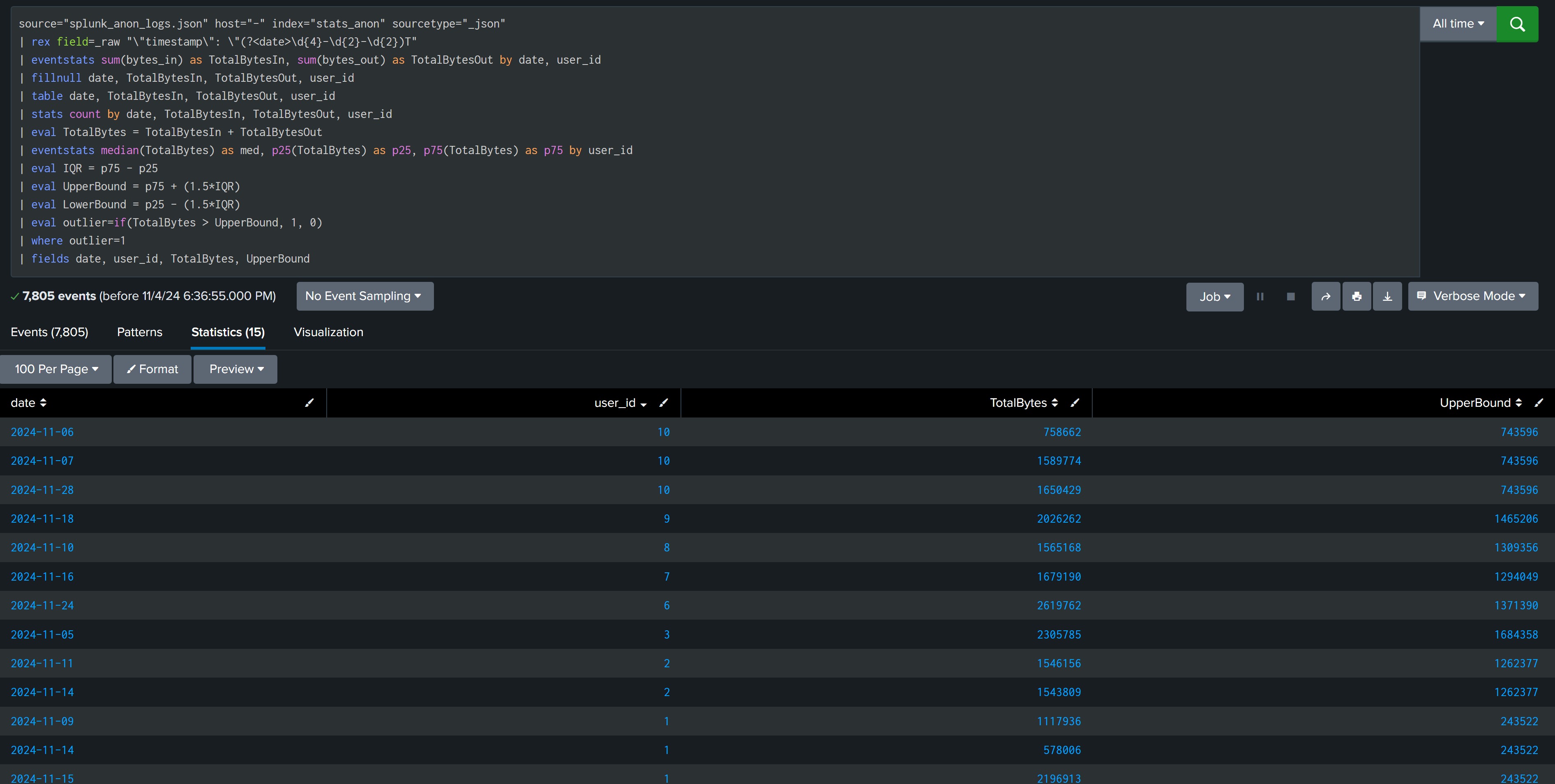1555x784 pixels.
Task: Click the UpperBound column pencil icon
Action: (1539, 403)
